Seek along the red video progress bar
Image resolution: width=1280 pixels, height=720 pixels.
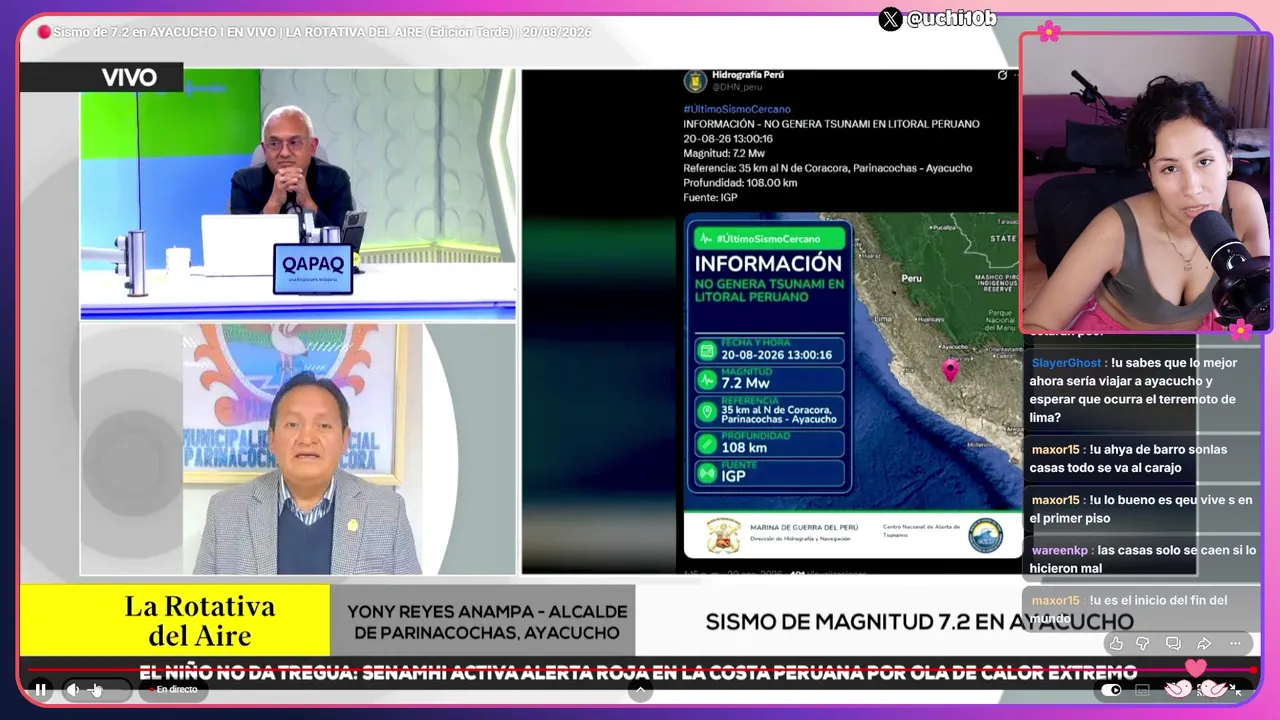pyautogui.click(x=640, y=670)
